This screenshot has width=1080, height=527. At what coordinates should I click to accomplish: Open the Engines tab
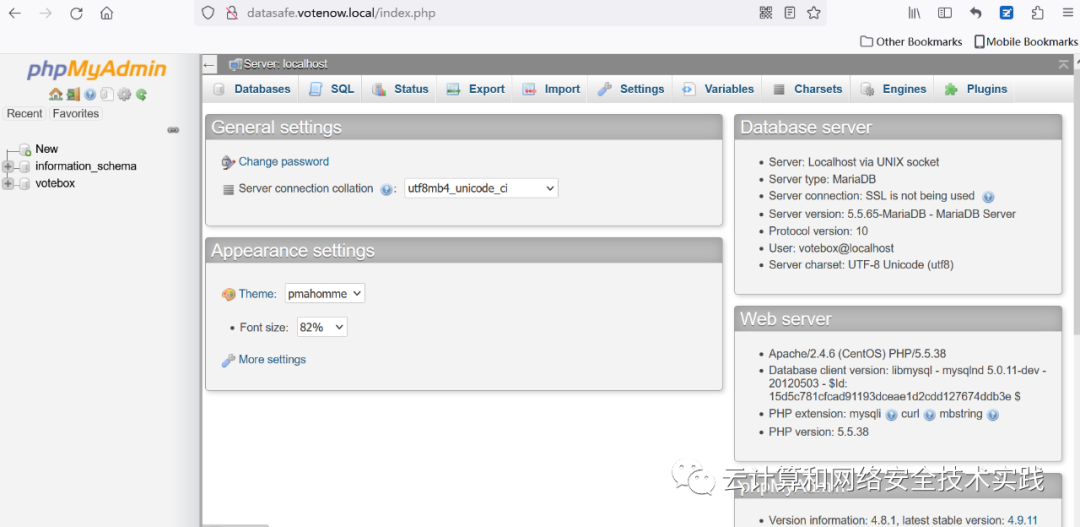894,89
